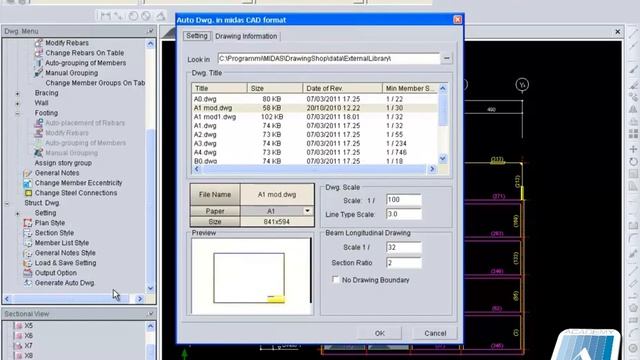The image size is (640, 360).
Task: Click the General Notes icon
Action: 28,173
